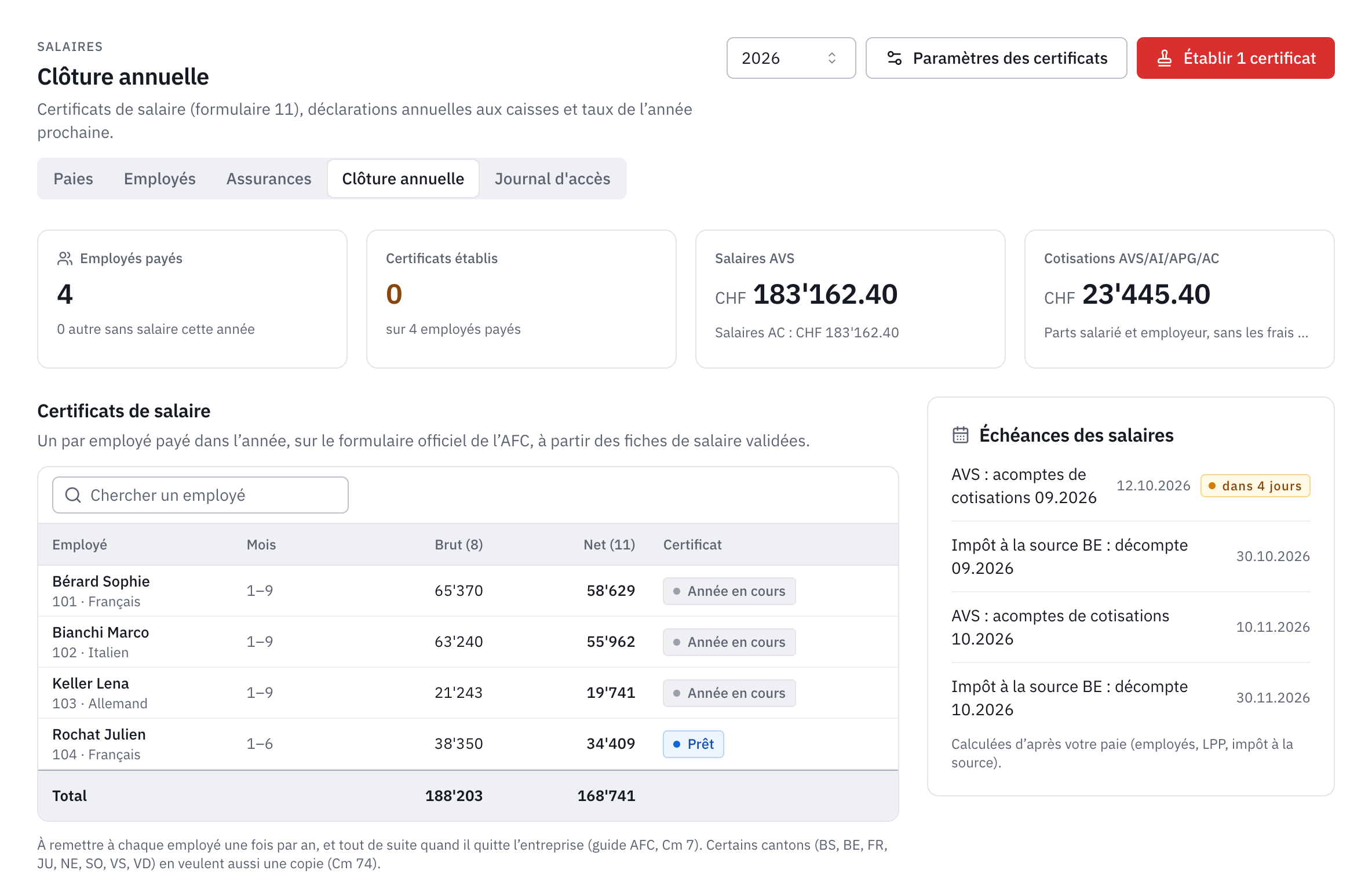Click the 1–6 months value for Rochat Julien
Viewport: 1372px width, 881px height.
click(x=260, y=744)
